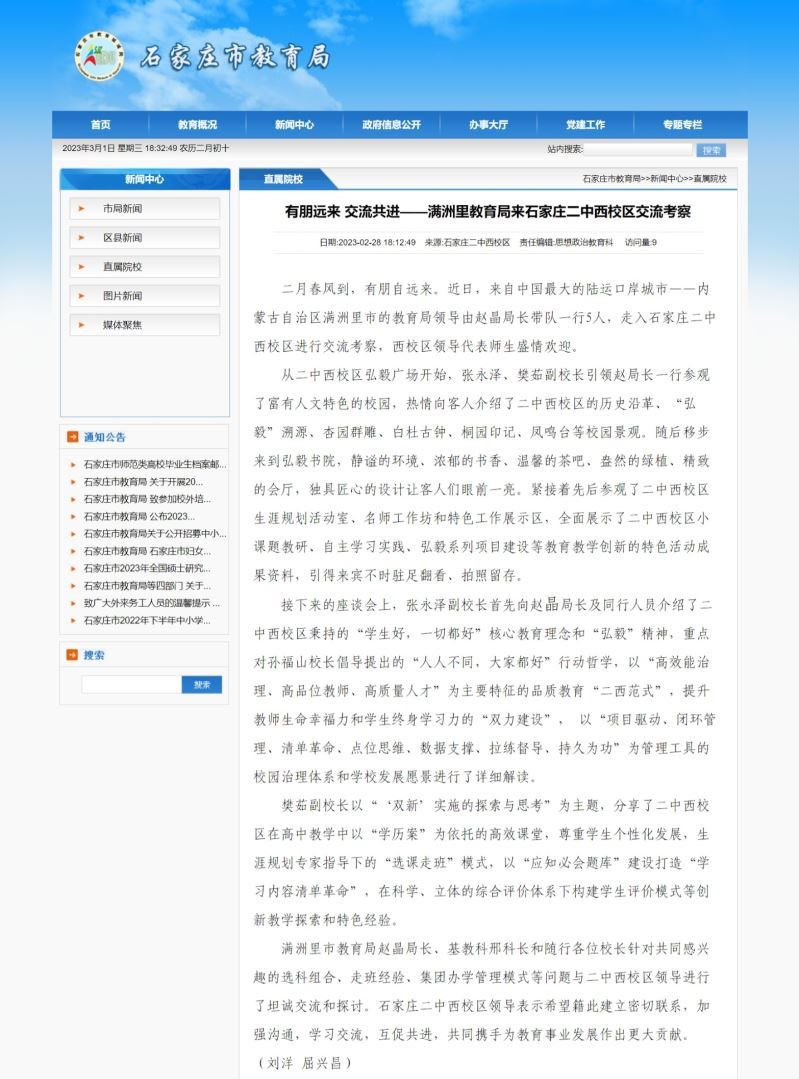Click 石家庄市教育局 in the breadcrumb path

point(610,179)
